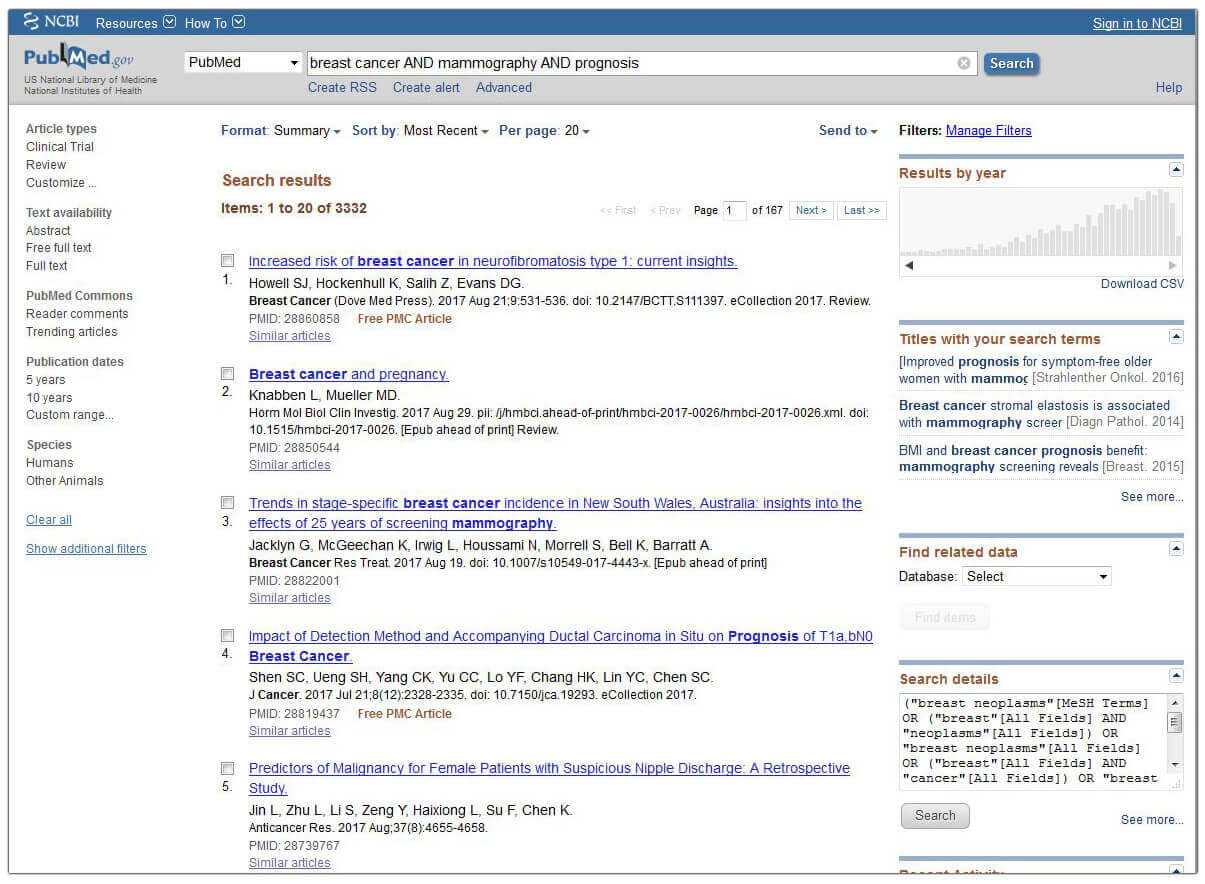
Task: Open the PubMed database selector
Action: coord(244,62)
